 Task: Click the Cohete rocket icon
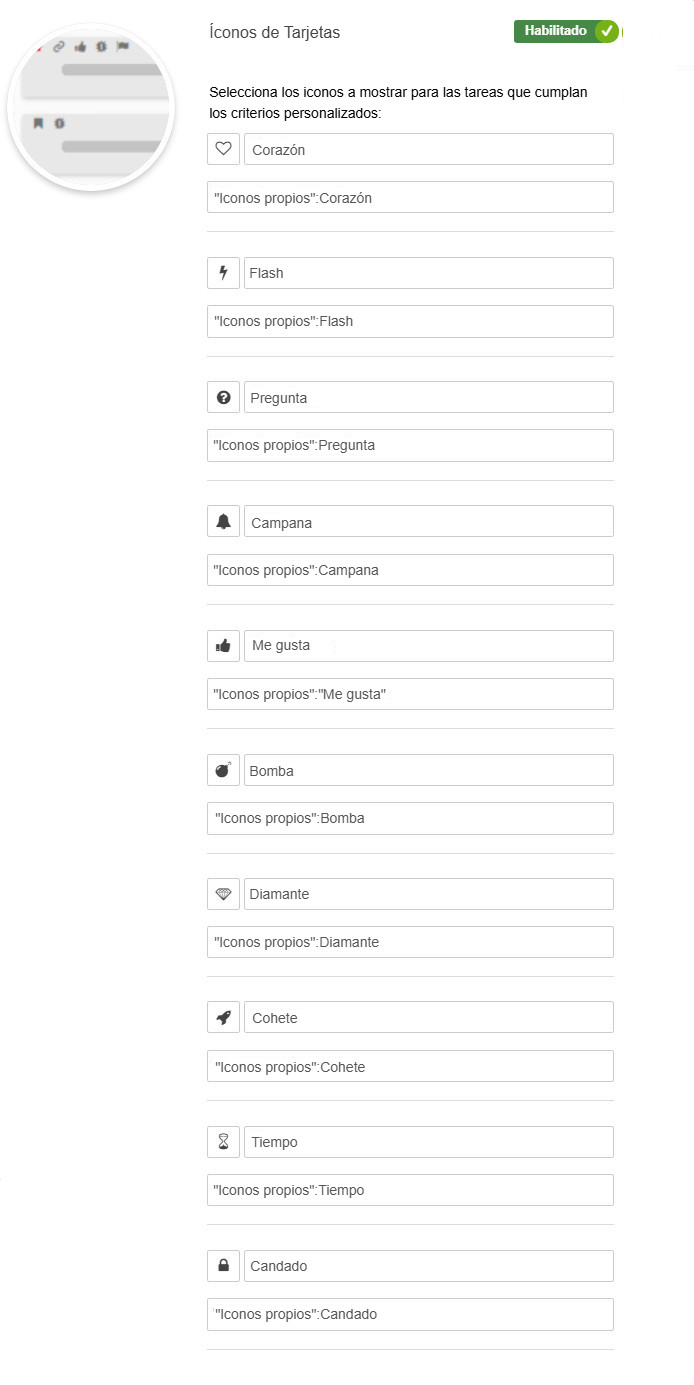[223, 1017]
